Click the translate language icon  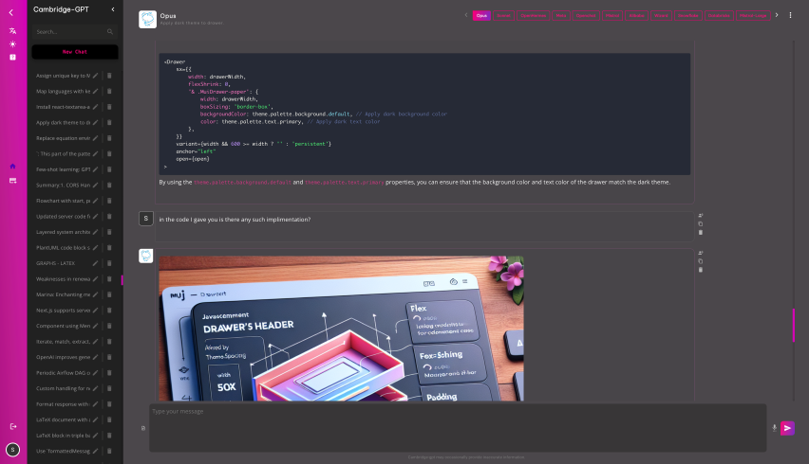coord(12,31)
